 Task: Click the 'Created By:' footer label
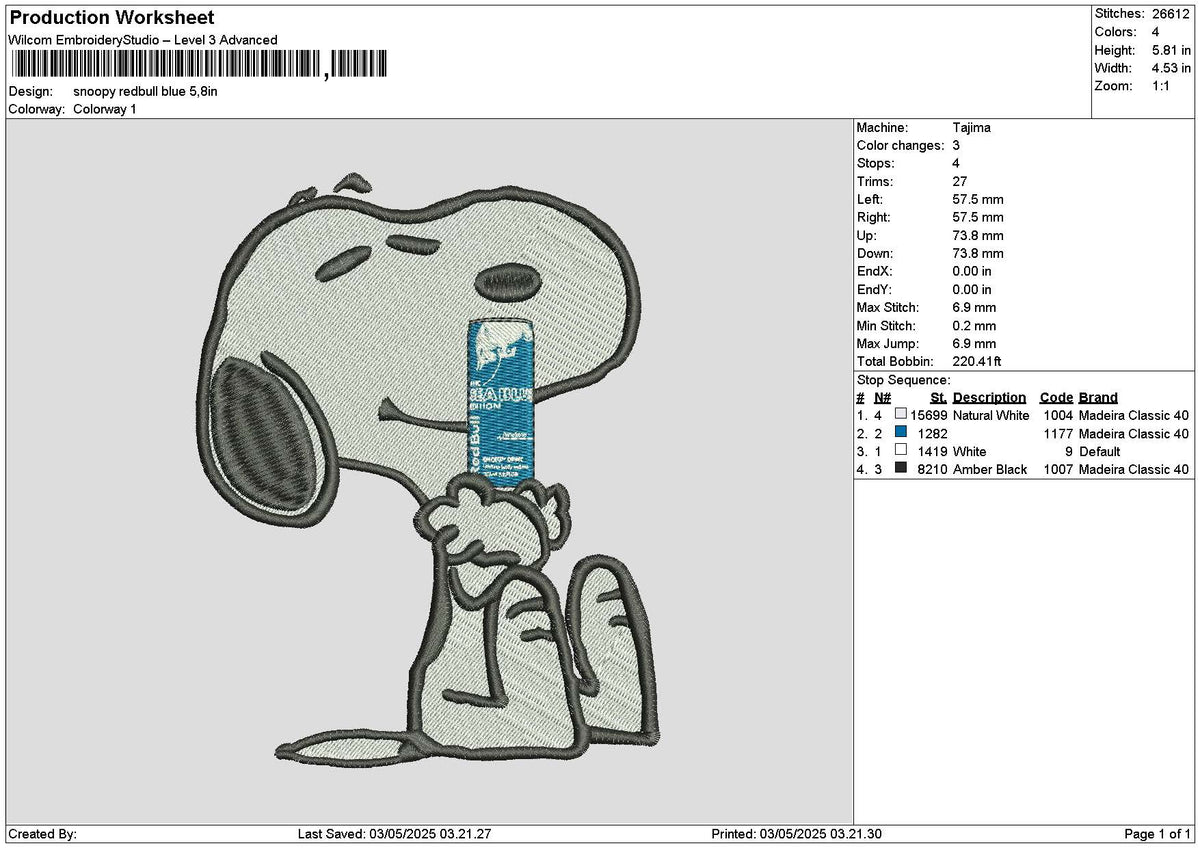click(x=42, y=834)
